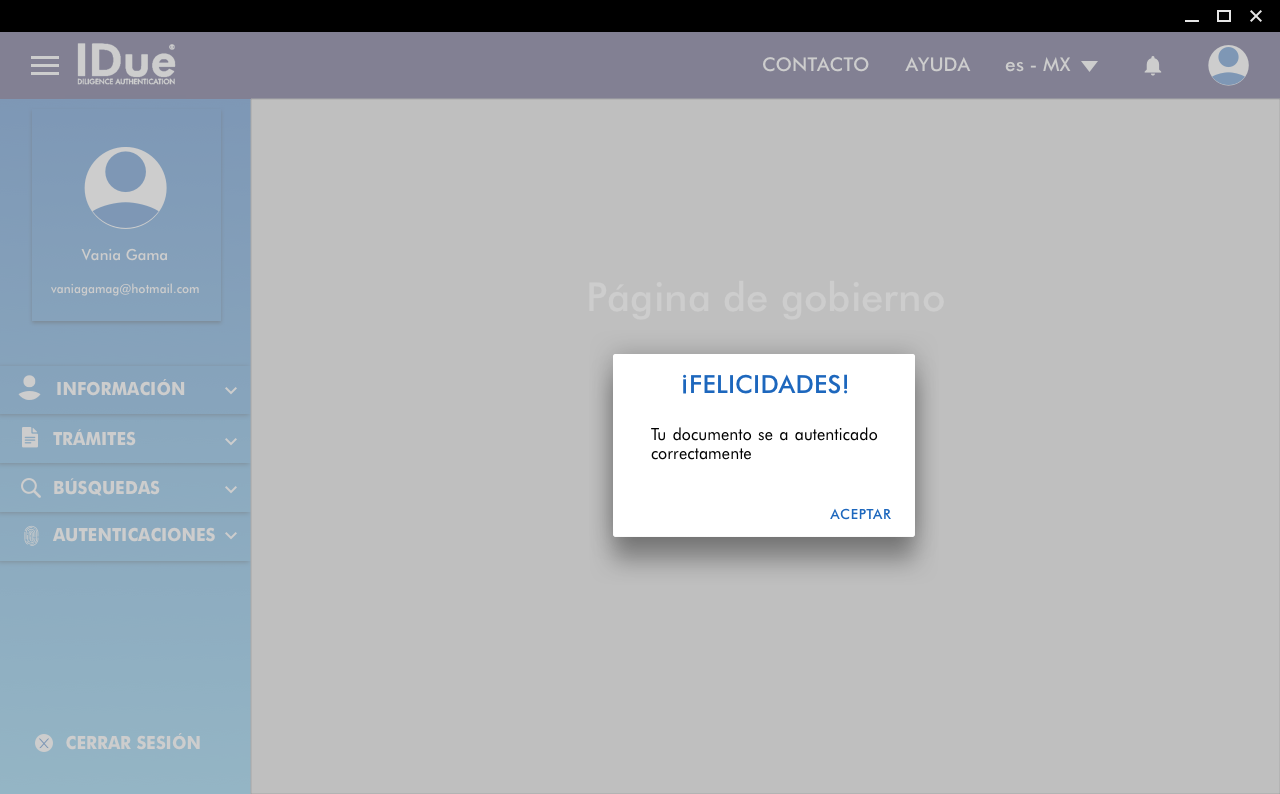Open the es - MX language dropdown
Image resolution: width=1280 pixels, height=794 pixels.
(x=1051, y=65)
